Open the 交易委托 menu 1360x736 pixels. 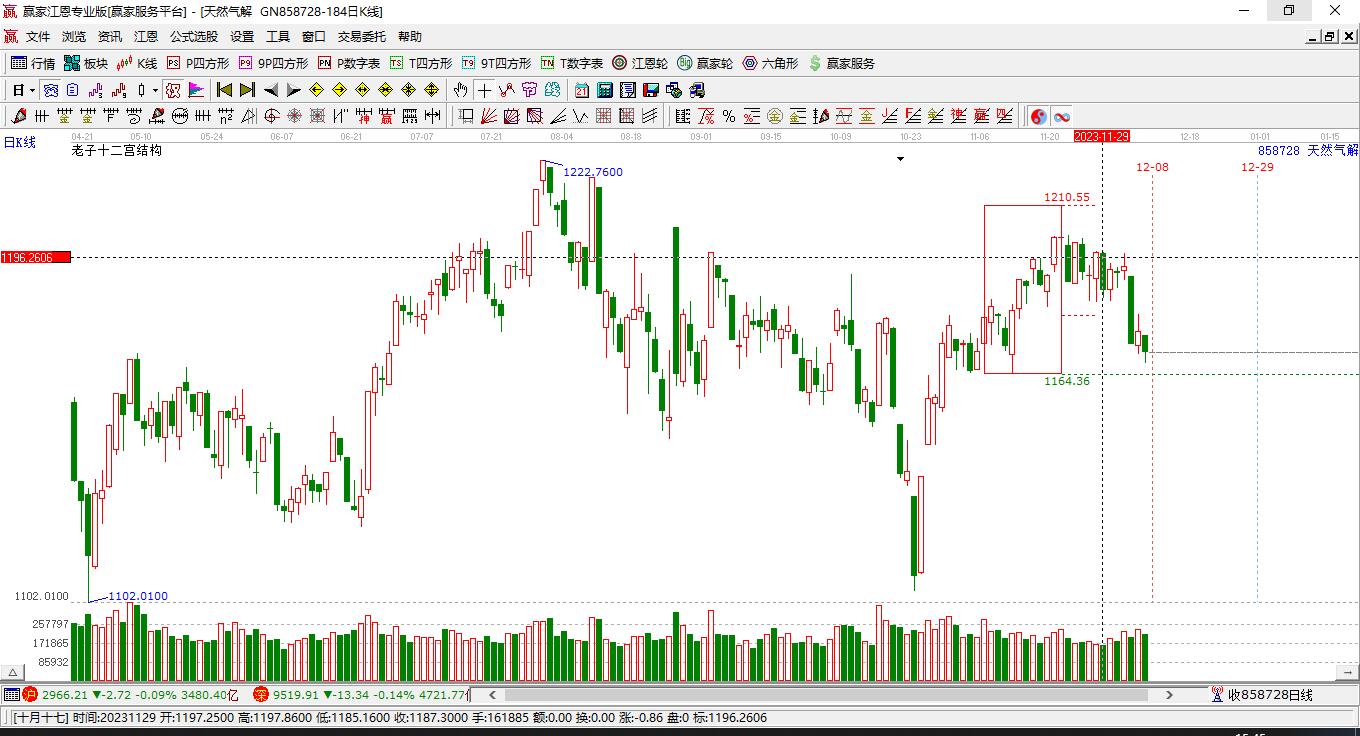(362, 37)
